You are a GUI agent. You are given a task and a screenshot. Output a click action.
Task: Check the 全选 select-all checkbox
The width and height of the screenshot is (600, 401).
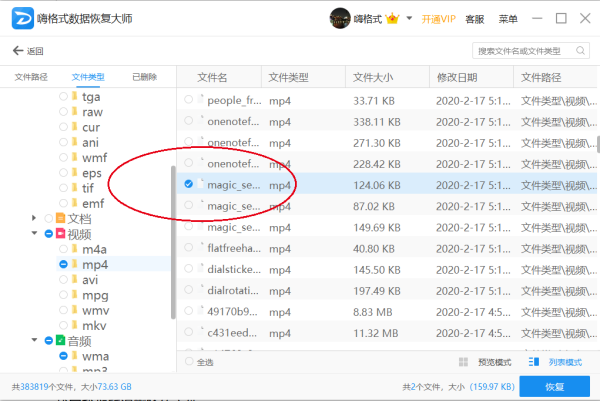click(188, 362)
